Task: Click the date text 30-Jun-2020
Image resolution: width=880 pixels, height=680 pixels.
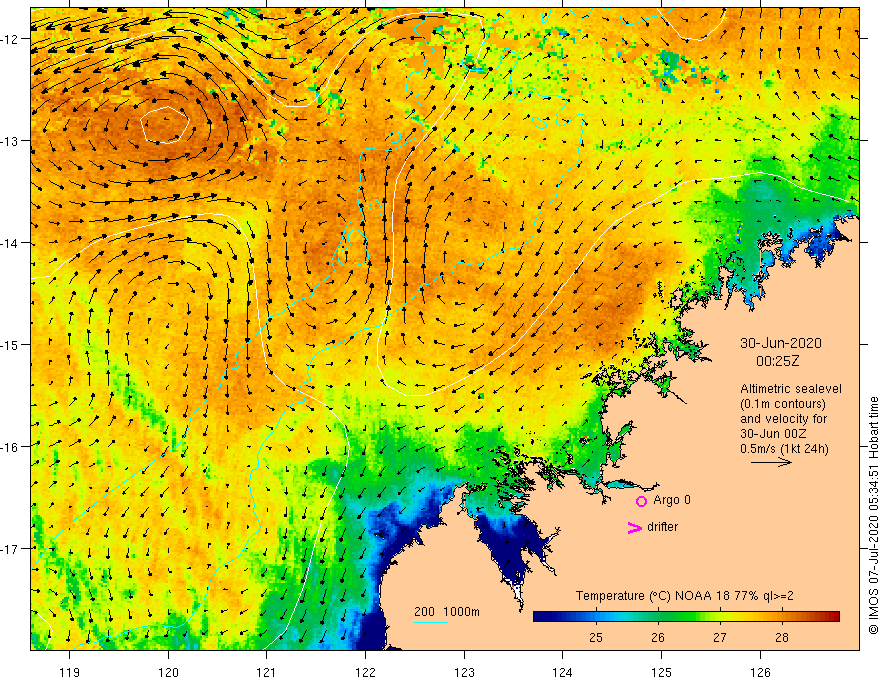Action: click(x=781, y=343)
